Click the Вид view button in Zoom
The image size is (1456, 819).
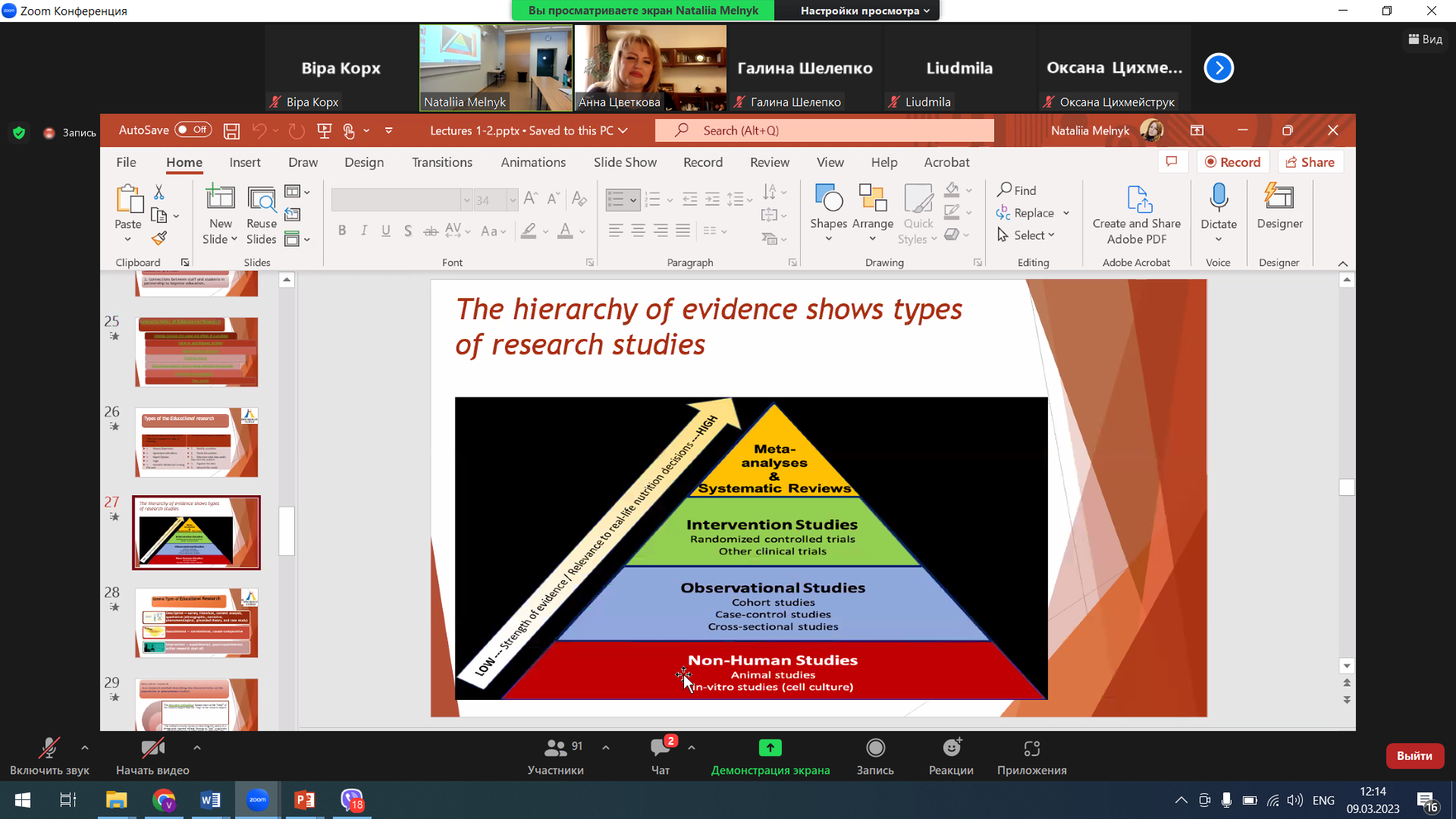tap(1425, 39)
